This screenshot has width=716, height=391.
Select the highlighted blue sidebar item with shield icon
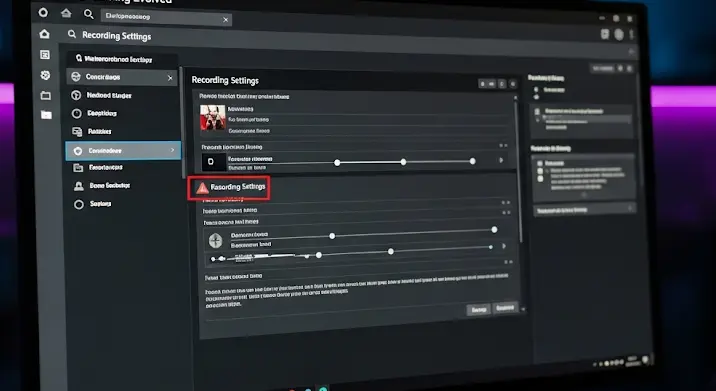(123, 150)
